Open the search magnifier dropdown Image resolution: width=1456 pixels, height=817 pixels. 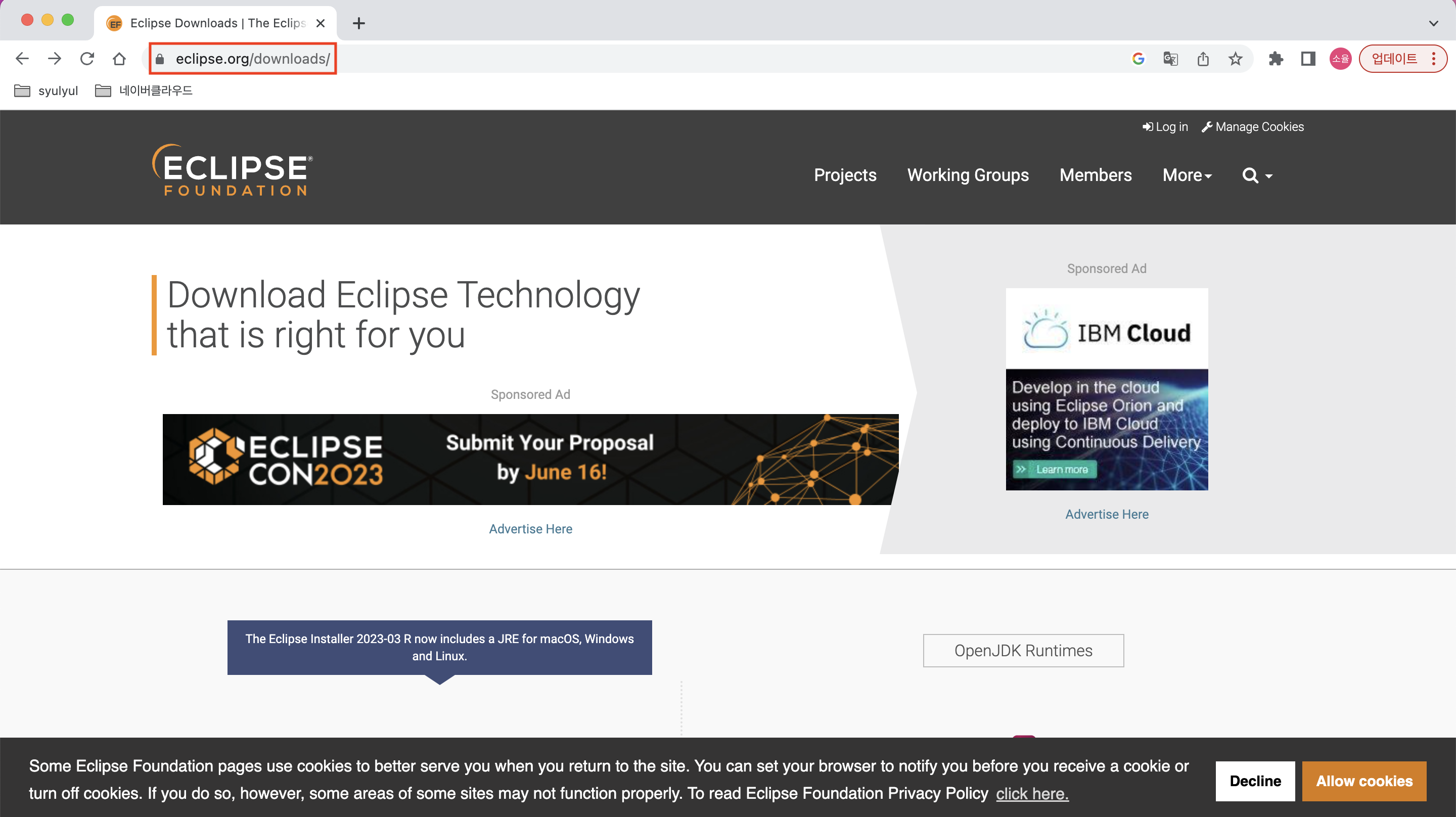(1256, 176)
